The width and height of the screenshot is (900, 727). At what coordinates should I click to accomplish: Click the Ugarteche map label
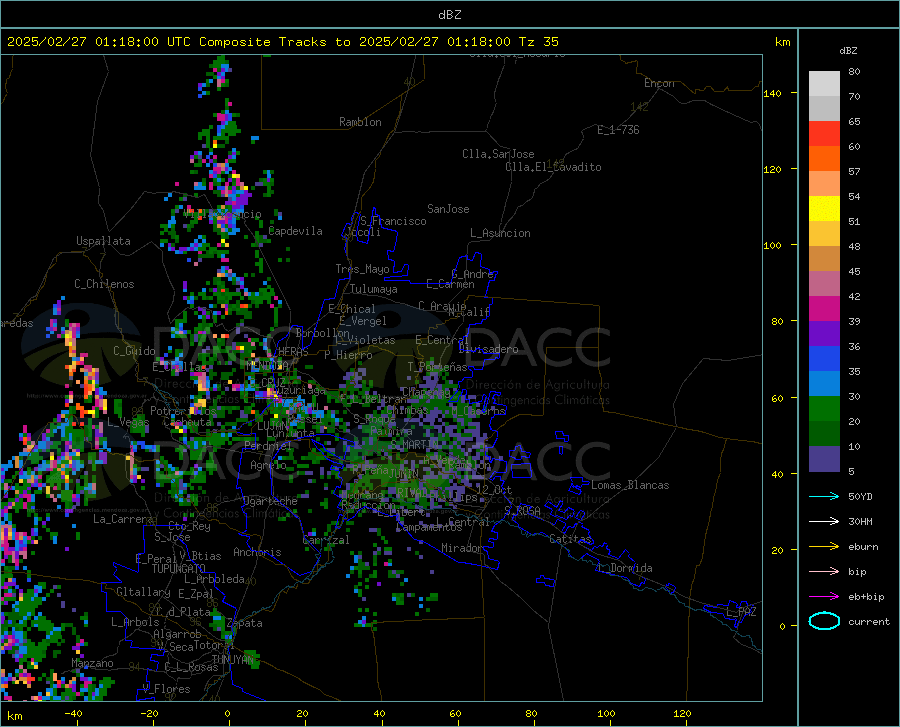(270, 501)
